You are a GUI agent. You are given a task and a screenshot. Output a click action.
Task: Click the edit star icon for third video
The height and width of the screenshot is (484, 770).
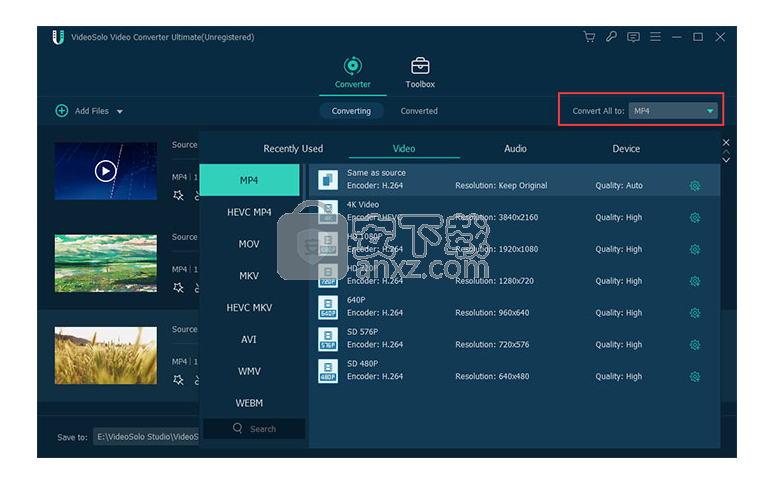[178, 380]
